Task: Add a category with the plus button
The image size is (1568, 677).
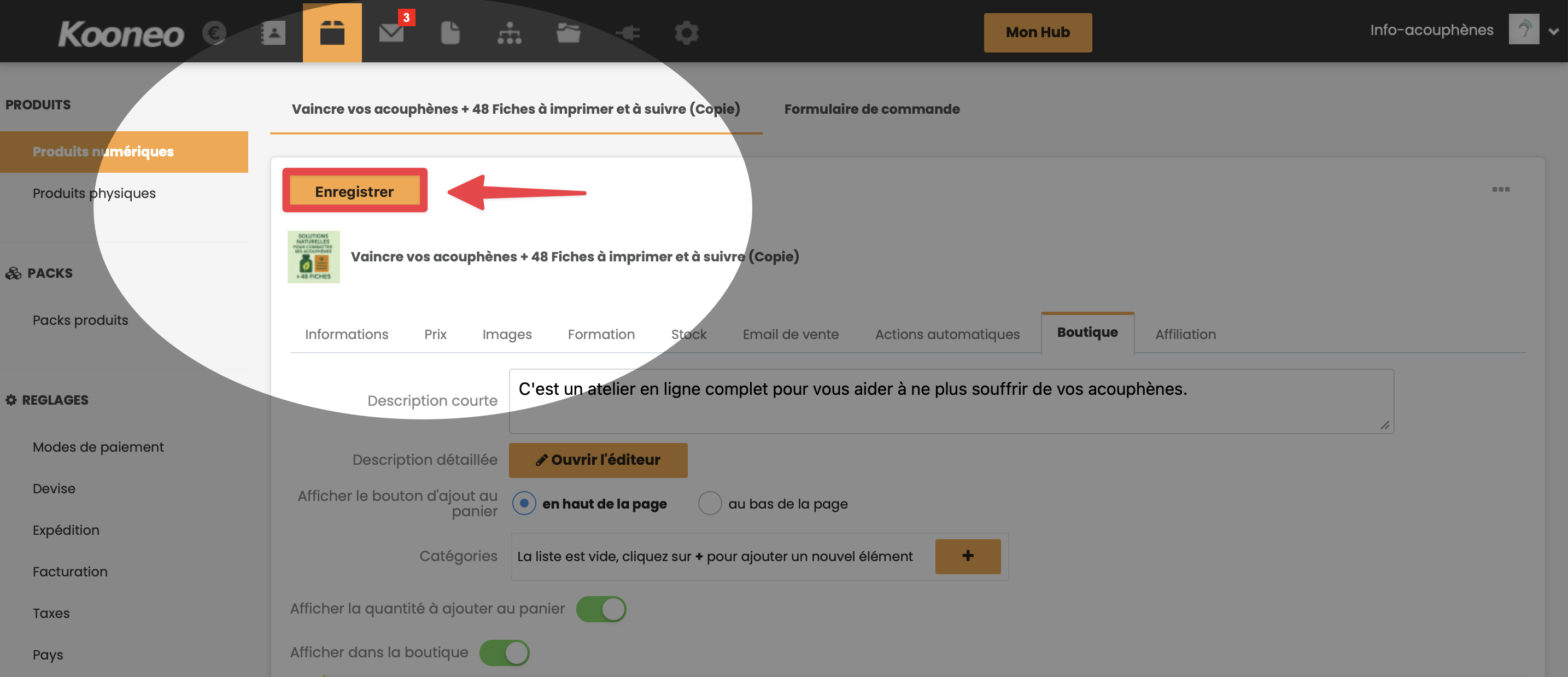Action: coord(967,556)
